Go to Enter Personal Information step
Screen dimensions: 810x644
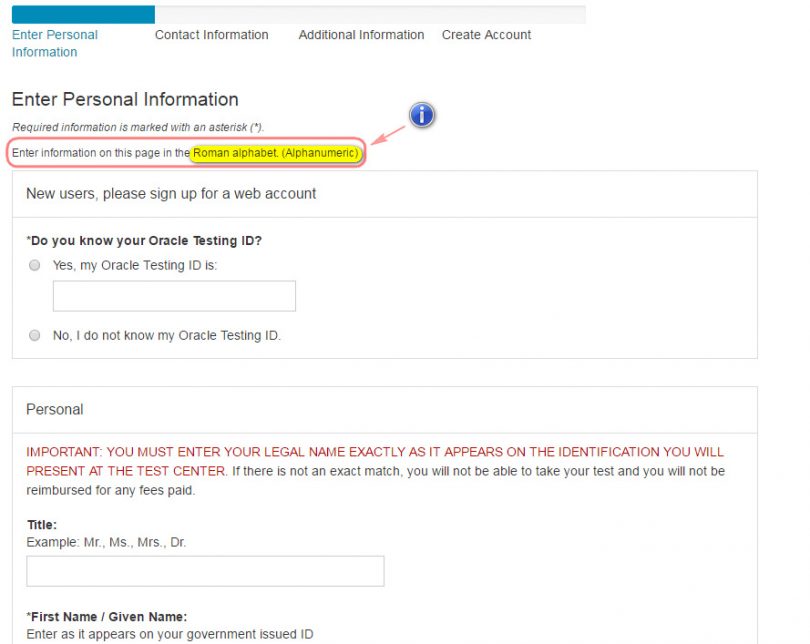click(x=55, y=43)
